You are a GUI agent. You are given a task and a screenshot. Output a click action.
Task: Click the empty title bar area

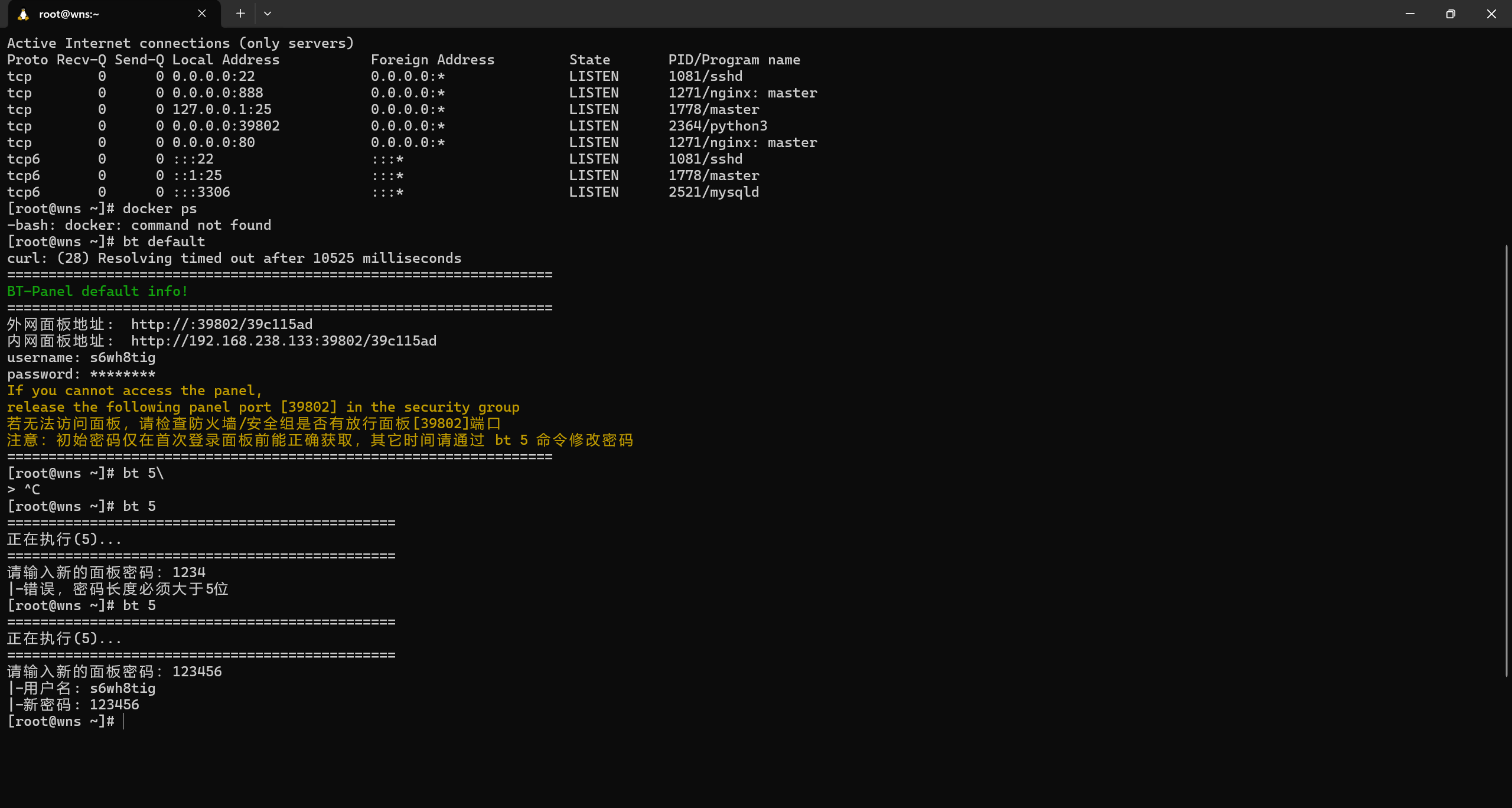[827, 14]
